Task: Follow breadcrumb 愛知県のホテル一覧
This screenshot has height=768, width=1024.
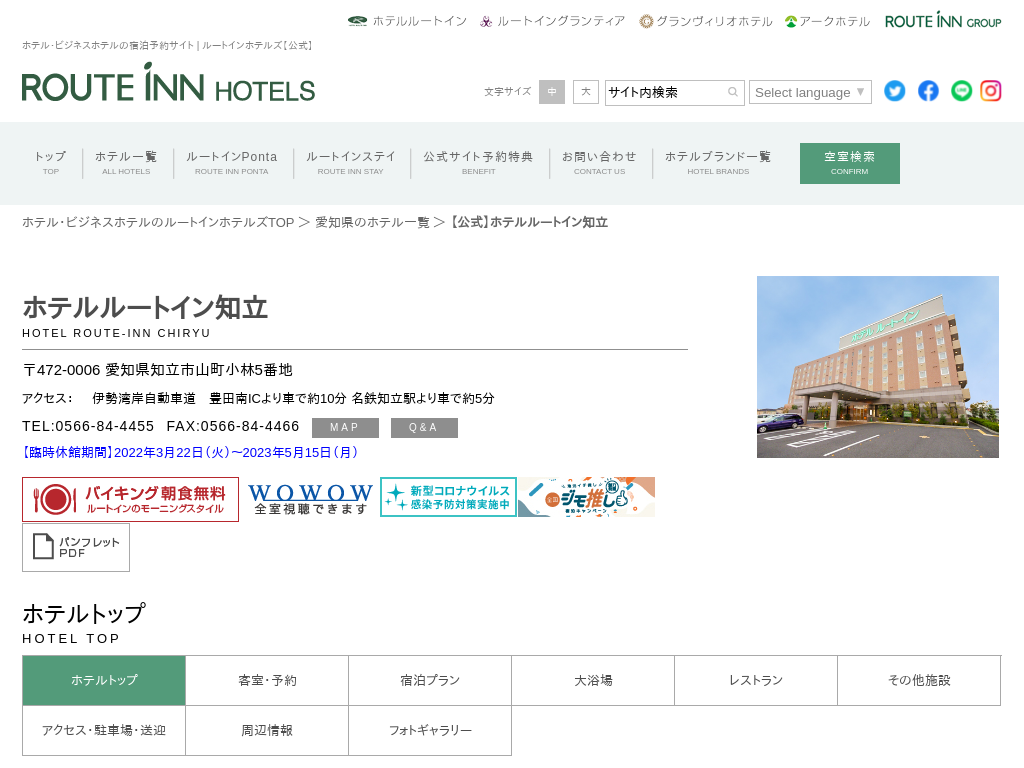Action: (x=372, y=223)
